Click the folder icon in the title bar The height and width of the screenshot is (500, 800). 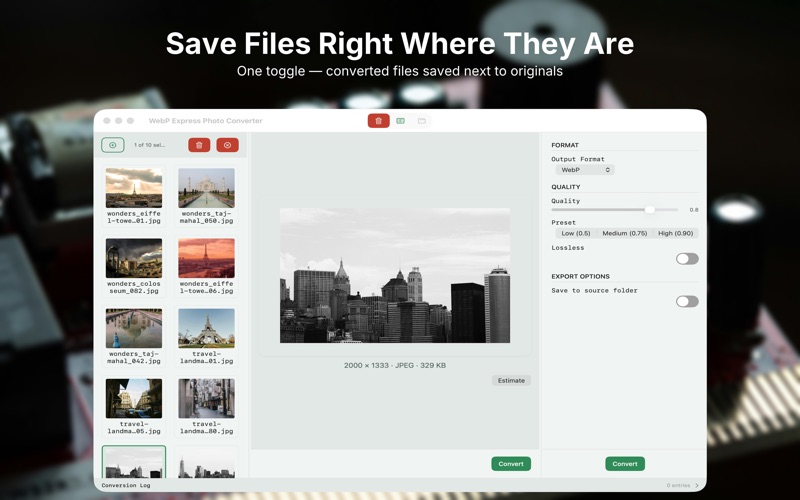(422, 121)
